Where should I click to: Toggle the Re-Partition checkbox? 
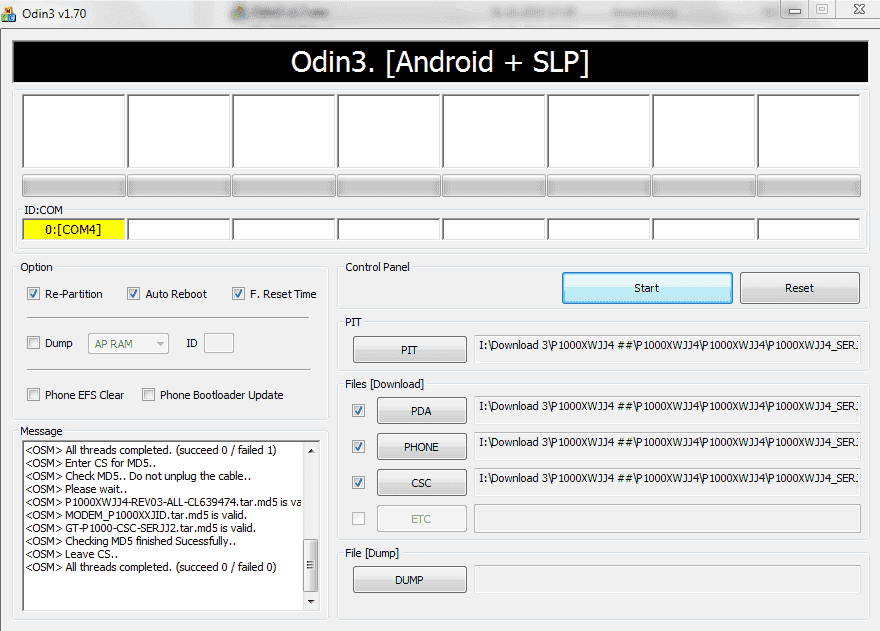pos(34,294)
